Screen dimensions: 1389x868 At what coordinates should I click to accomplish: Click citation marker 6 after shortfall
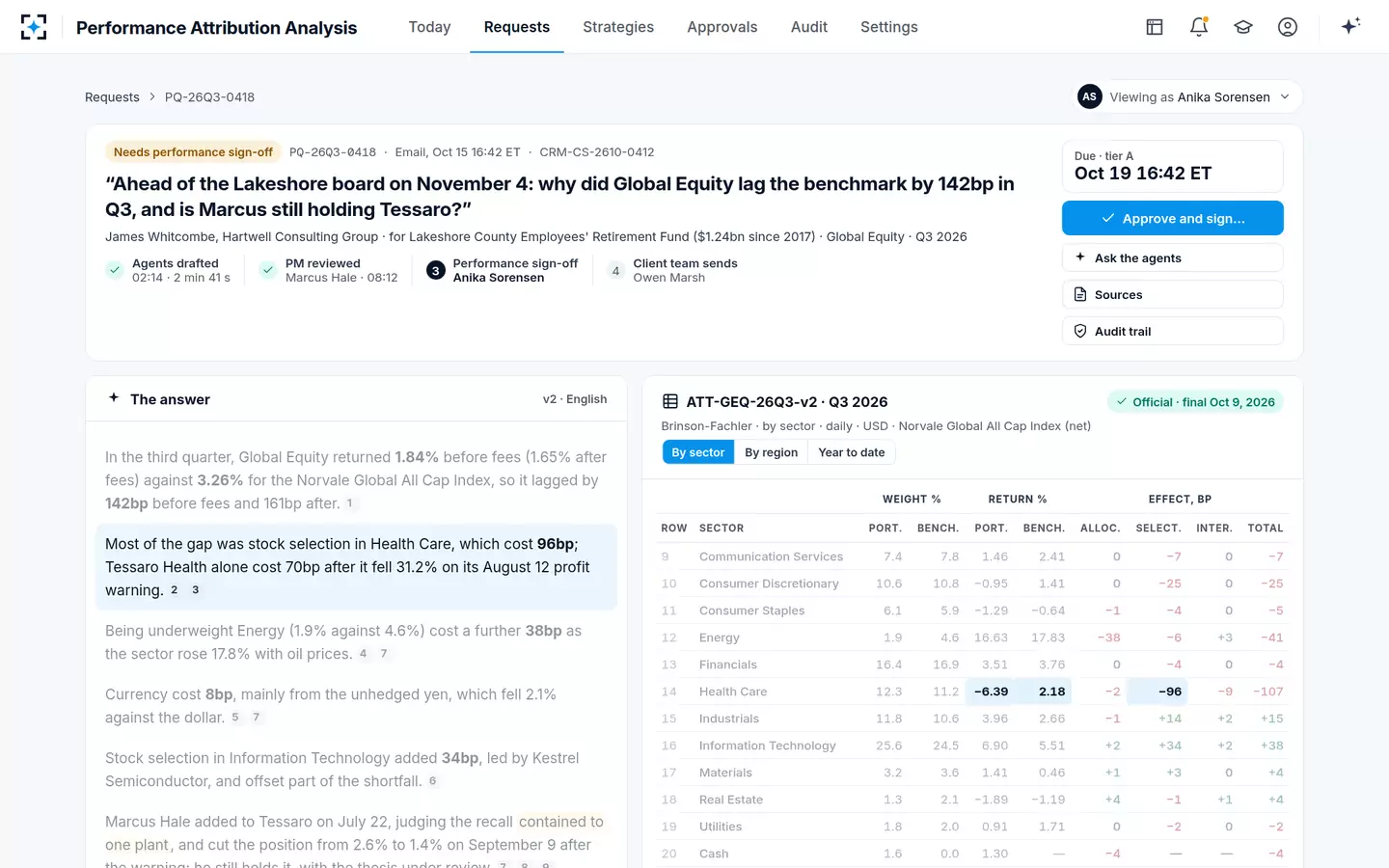[432, 781]
